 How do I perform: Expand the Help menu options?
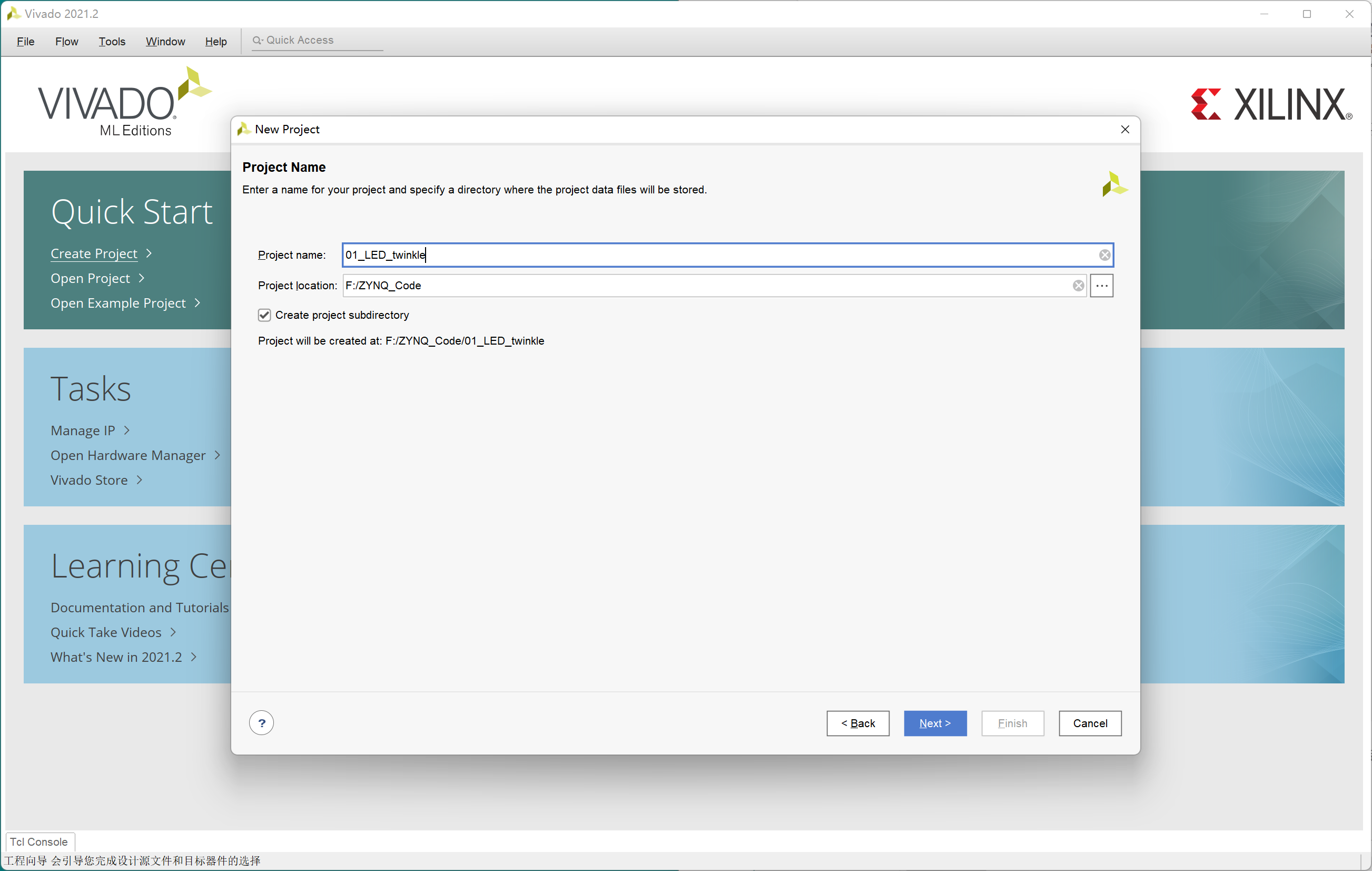(216, 40)
